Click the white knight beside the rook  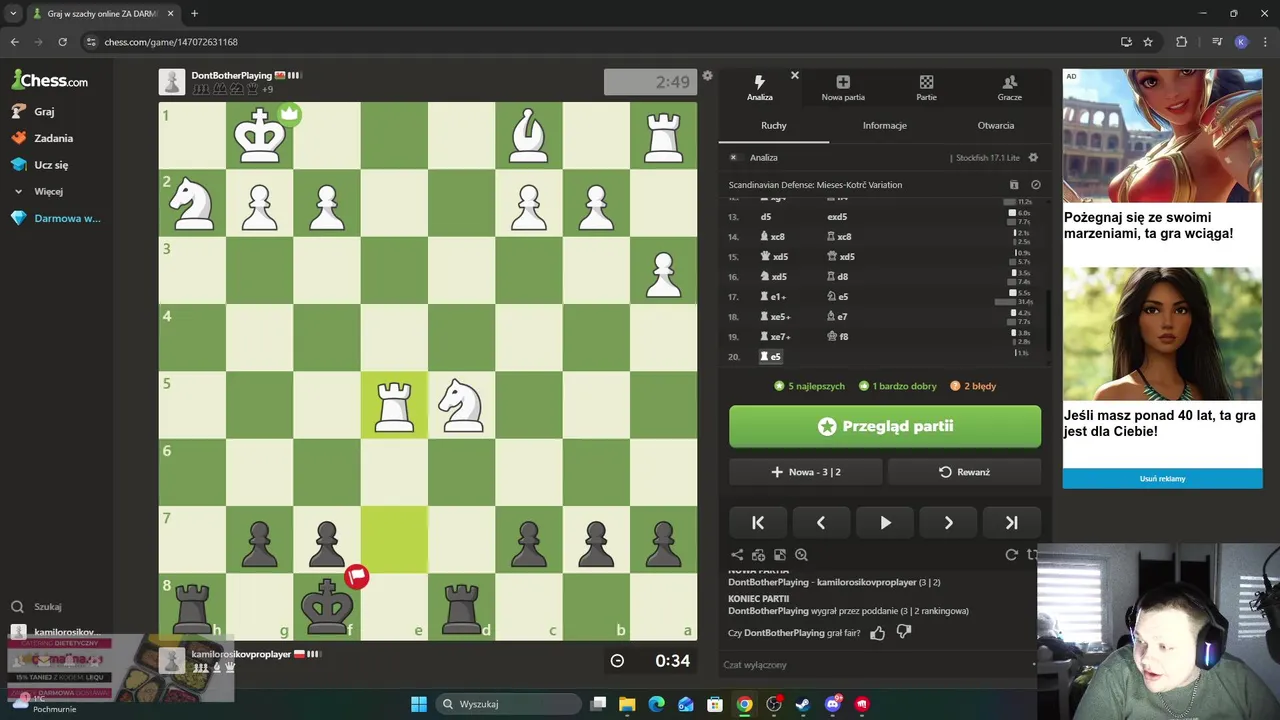(x=461, y=405)
